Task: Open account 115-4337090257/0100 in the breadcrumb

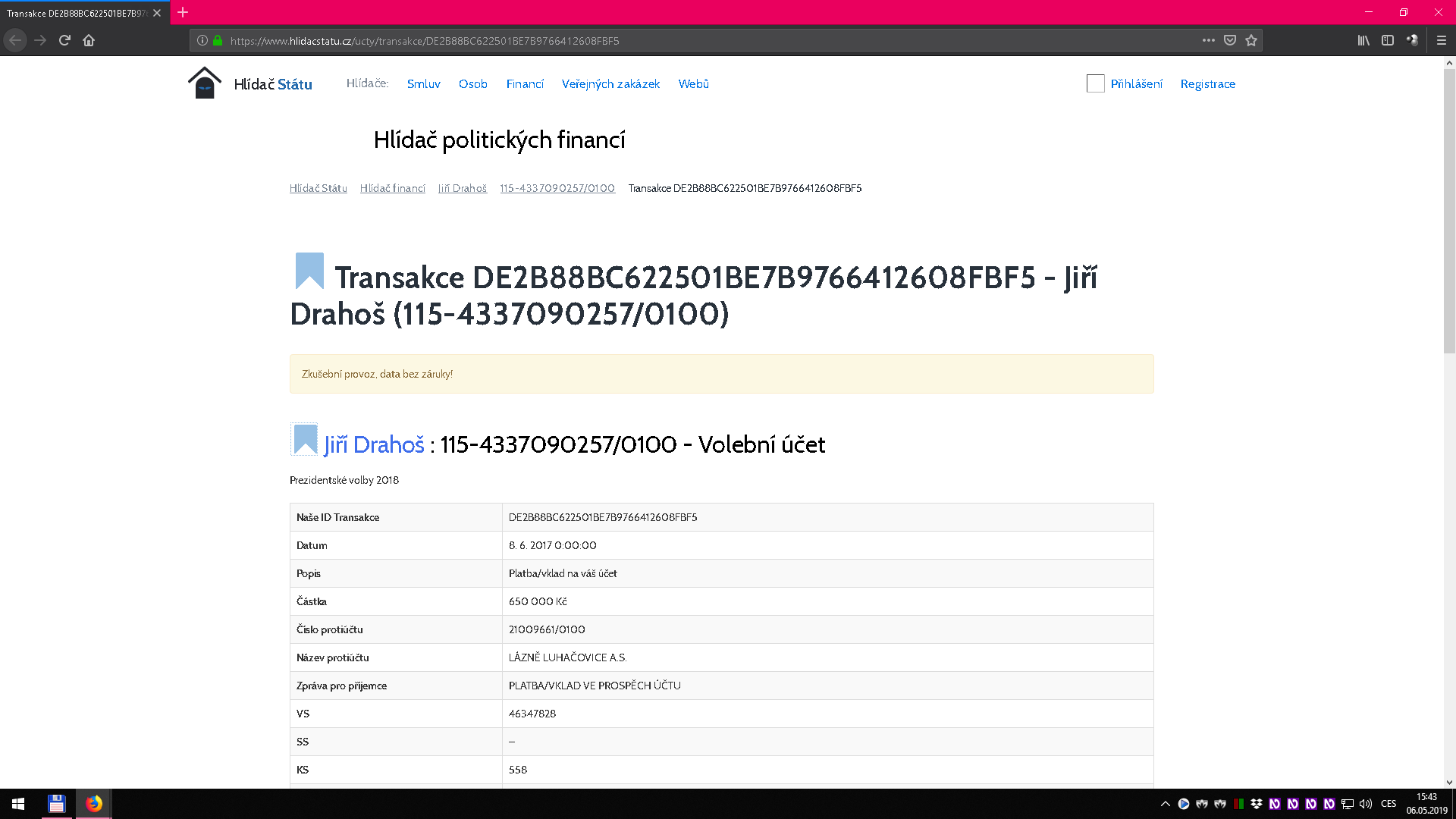Action: (557, 188)
